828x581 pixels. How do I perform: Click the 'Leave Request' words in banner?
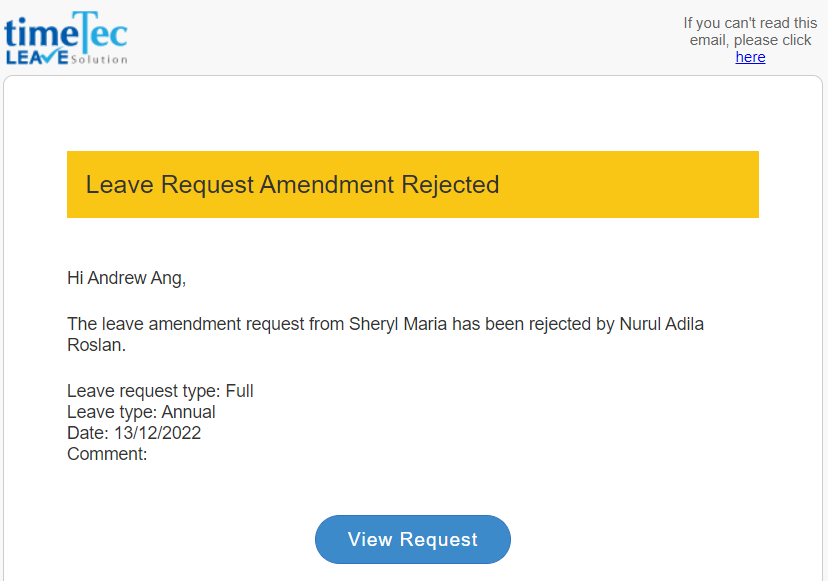(x=170, y=185)
